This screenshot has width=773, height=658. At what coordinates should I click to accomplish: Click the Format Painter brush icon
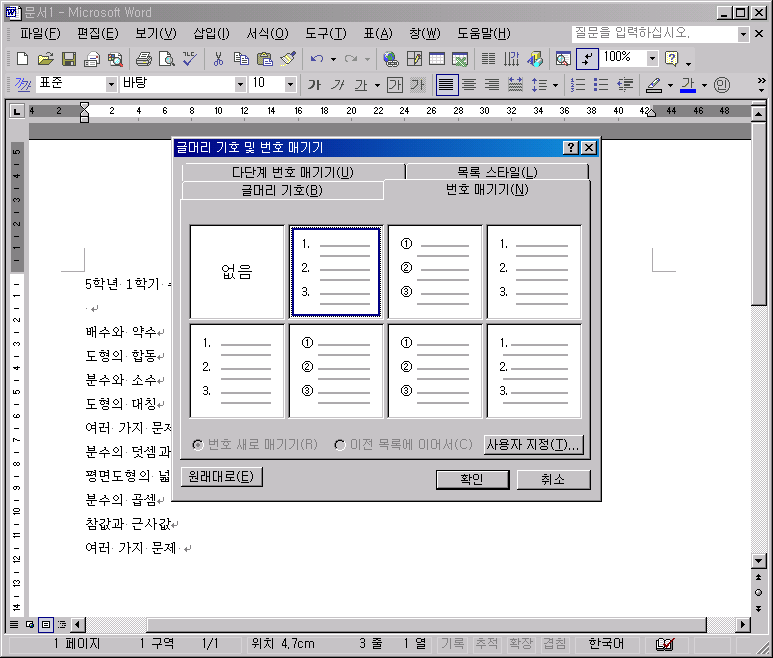pyautogui.click(x=288, y=59)
